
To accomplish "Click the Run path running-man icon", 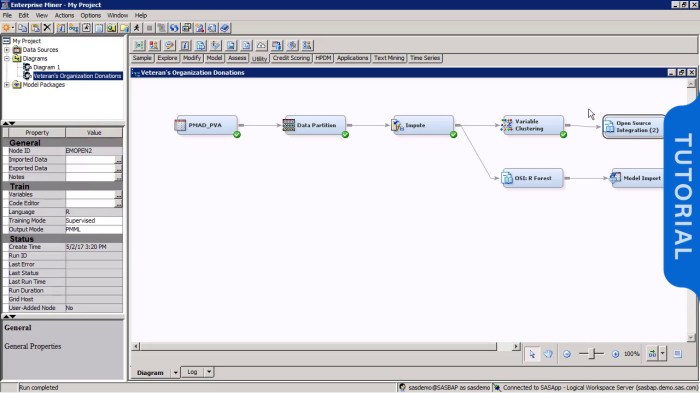I will (x=137, y=28).
